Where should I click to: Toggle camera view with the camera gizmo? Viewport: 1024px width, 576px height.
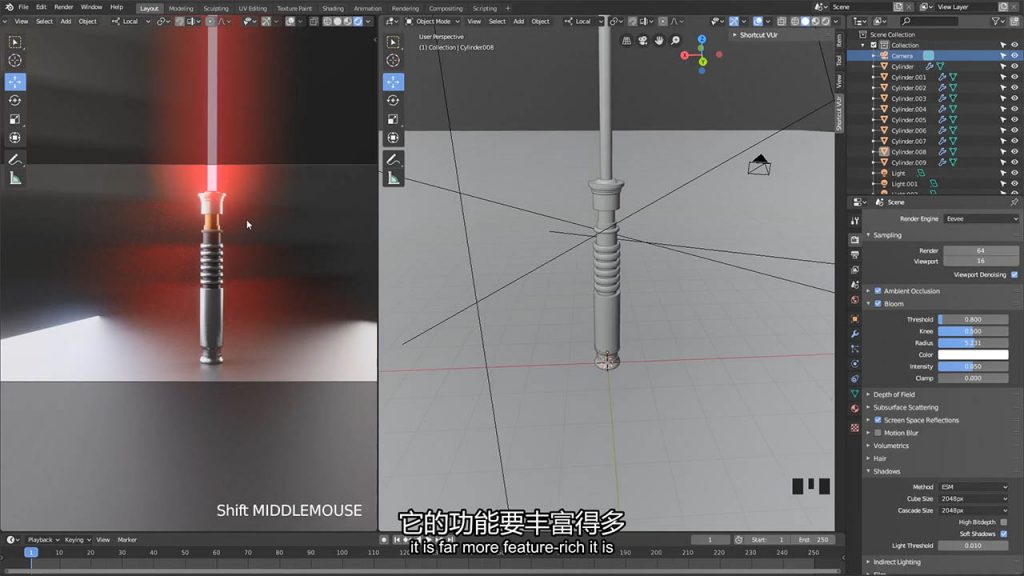click(643, 40)
